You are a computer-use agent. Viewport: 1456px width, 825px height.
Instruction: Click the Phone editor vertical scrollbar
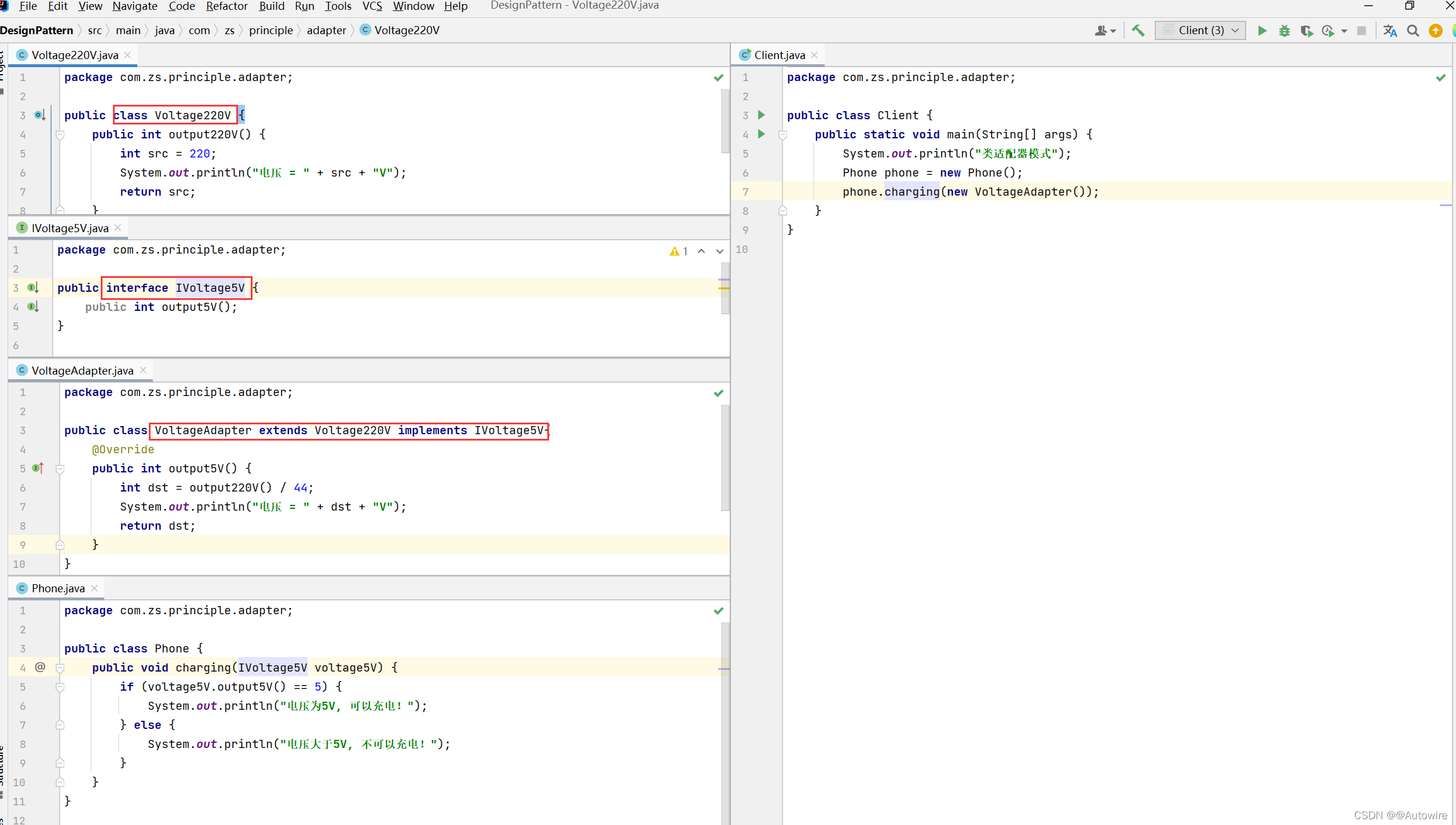click(x=725, y=724)
